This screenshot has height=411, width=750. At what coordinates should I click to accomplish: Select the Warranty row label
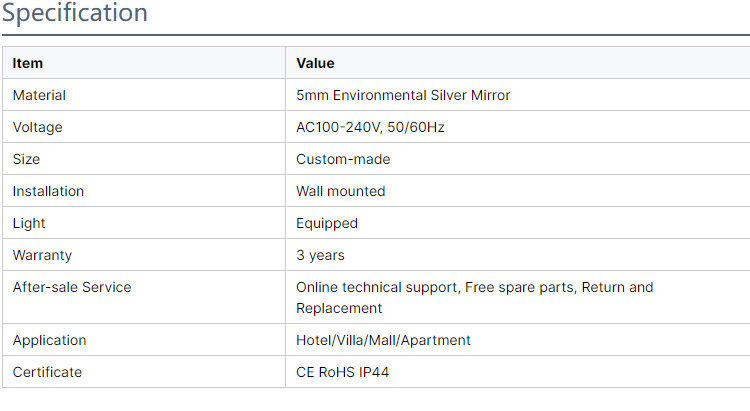click(x=42, y=255)
